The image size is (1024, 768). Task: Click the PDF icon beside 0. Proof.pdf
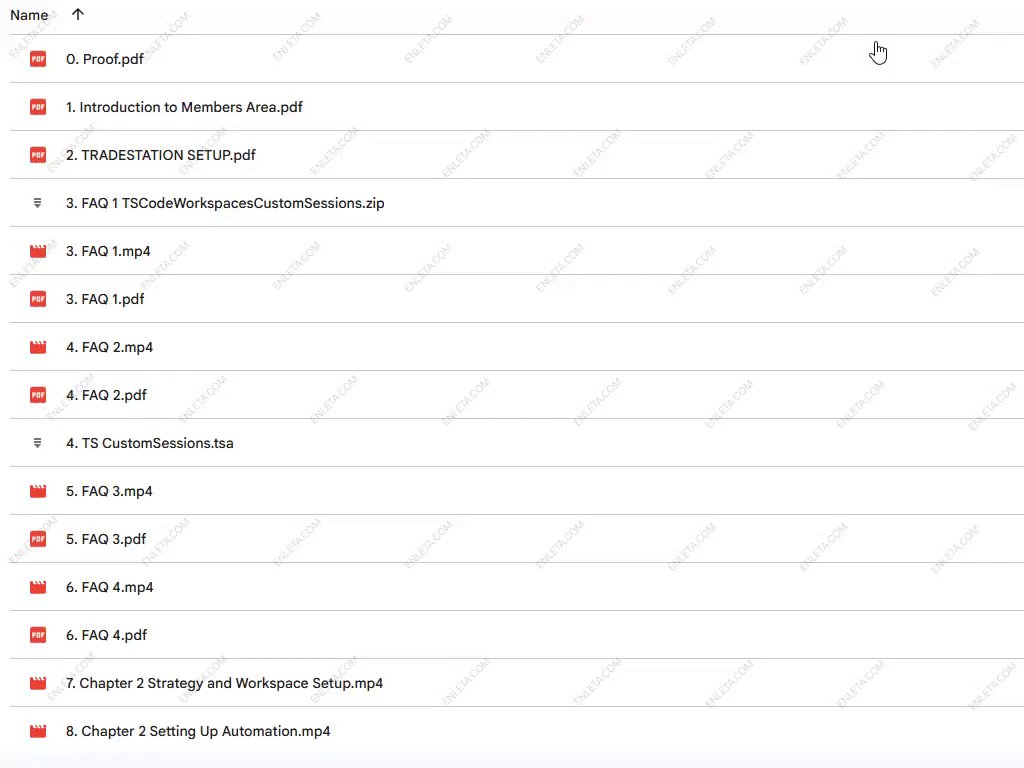[38, 59]
